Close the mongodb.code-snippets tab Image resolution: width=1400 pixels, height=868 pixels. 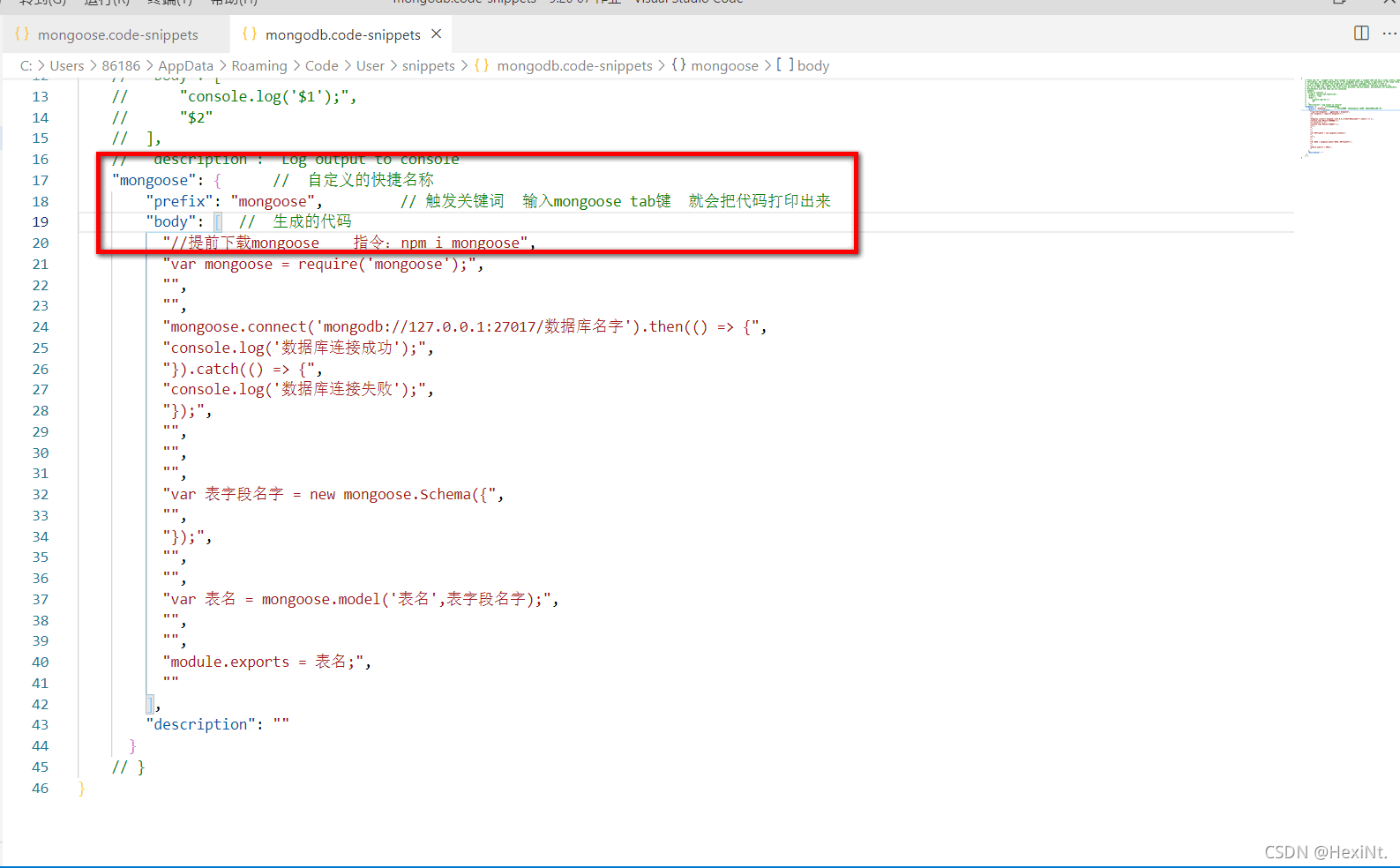click(436, 34)
